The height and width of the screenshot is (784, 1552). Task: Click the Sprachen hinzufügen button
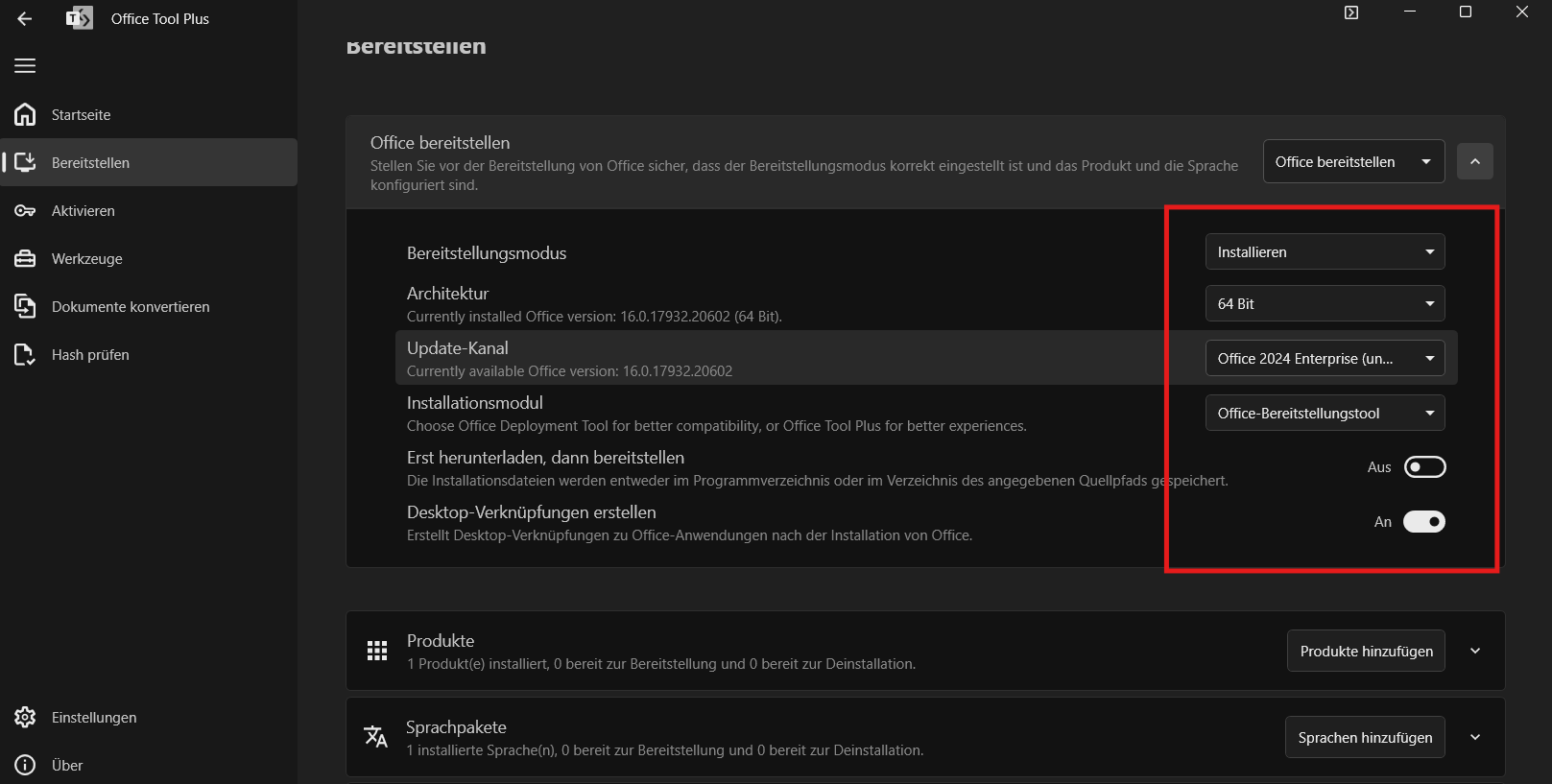pyautogui.click(x=1365, y=738)
